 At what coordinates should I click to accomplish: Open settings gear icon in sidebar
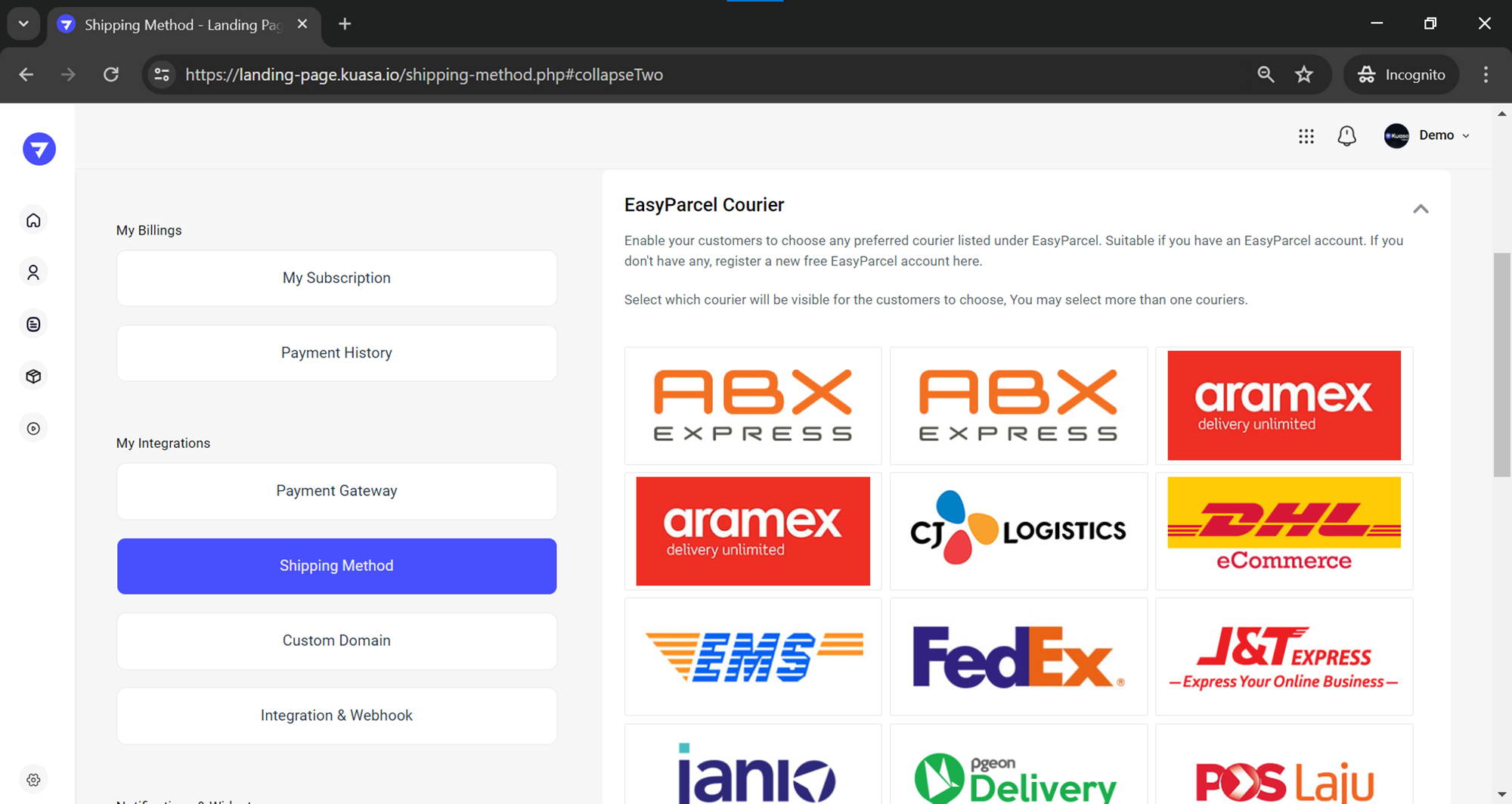(33, 780)
